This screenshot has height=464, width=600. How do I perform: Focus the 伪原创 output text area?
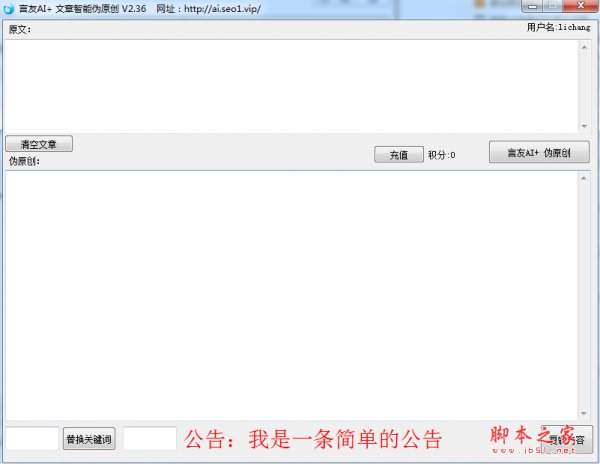pos(291,295)
